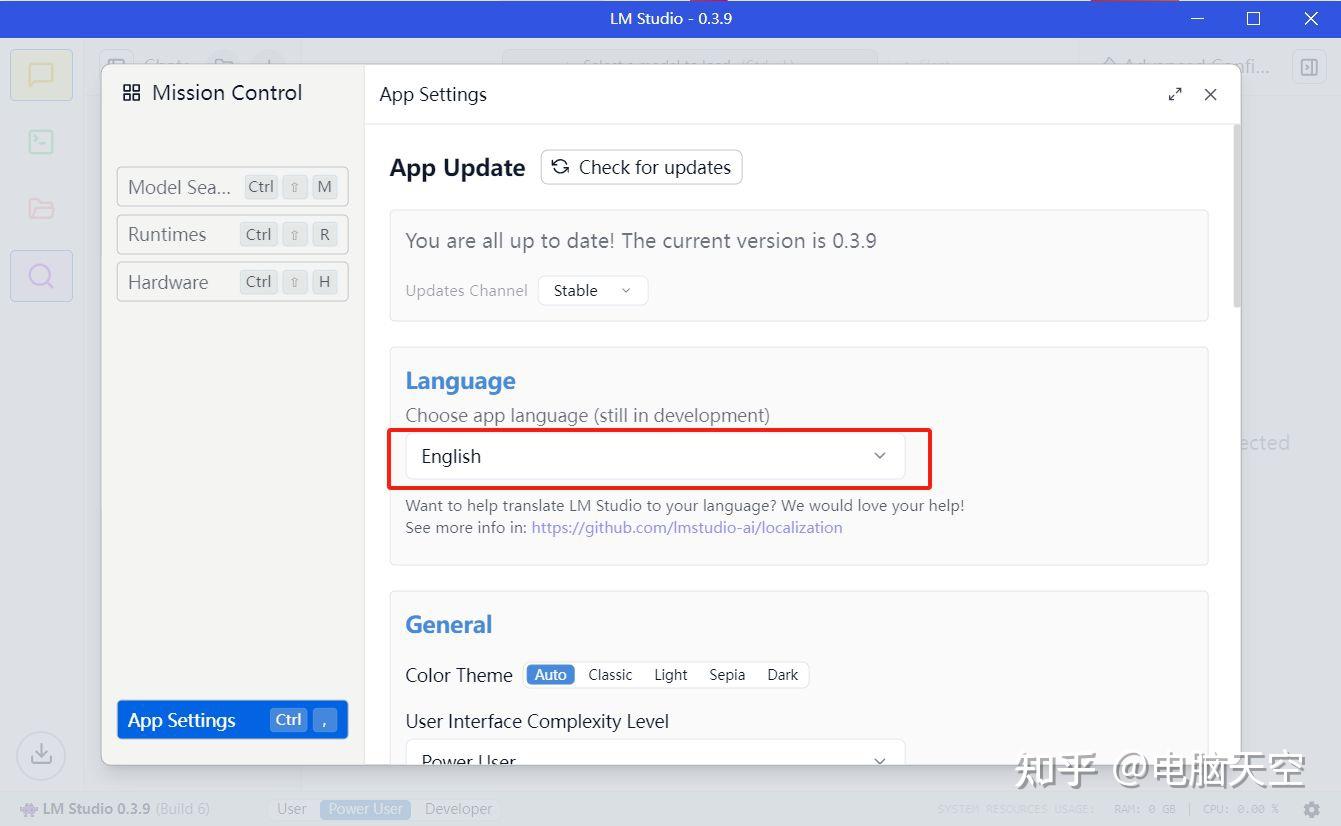This screenshot has height=826, width=1341.
Task: Switch status bar mode to User
Action: click(x=292, y=809)
